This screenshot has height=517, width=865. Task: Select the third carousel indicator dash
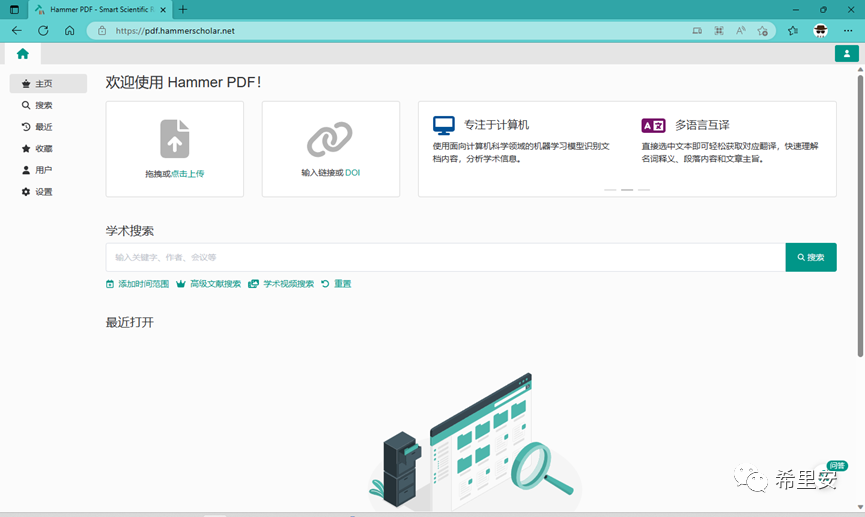click(x=644, y=190)
